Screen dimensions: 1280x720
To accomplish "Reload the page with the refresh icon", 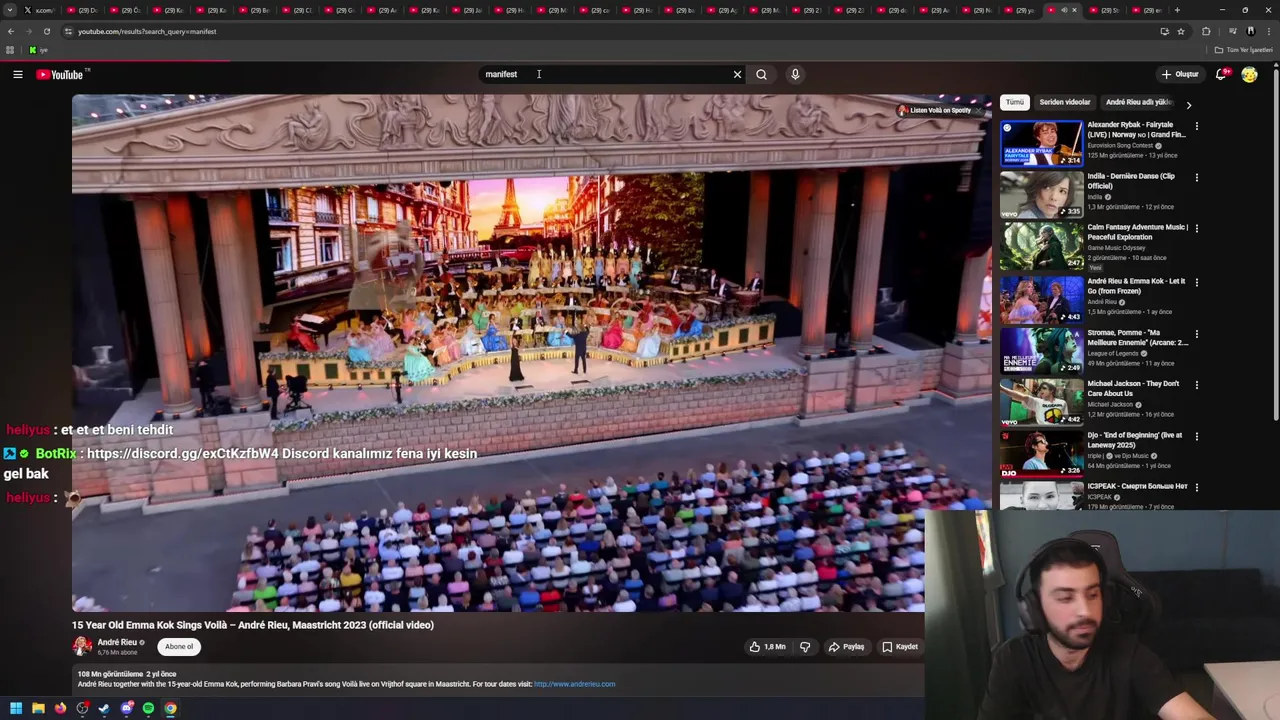I will tap(46, 31).
